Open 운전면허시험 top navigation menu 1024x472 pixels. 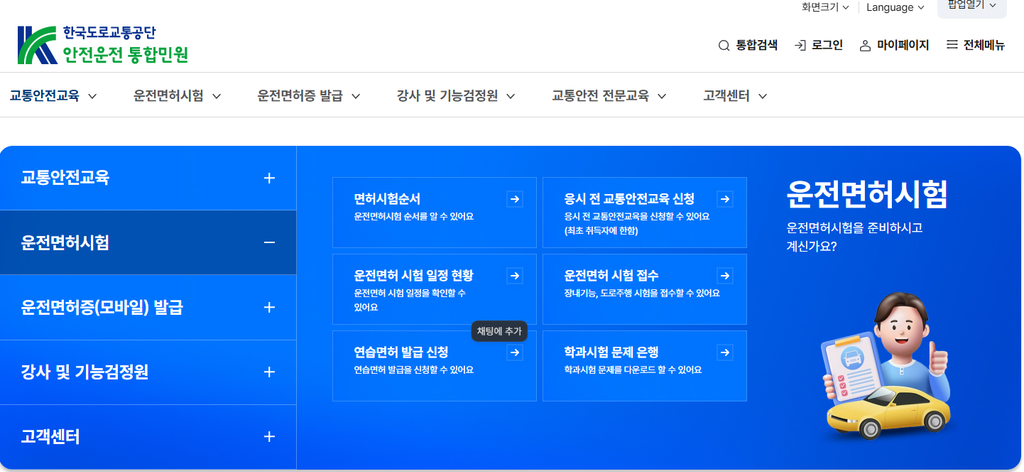click(x=178, y=96)
